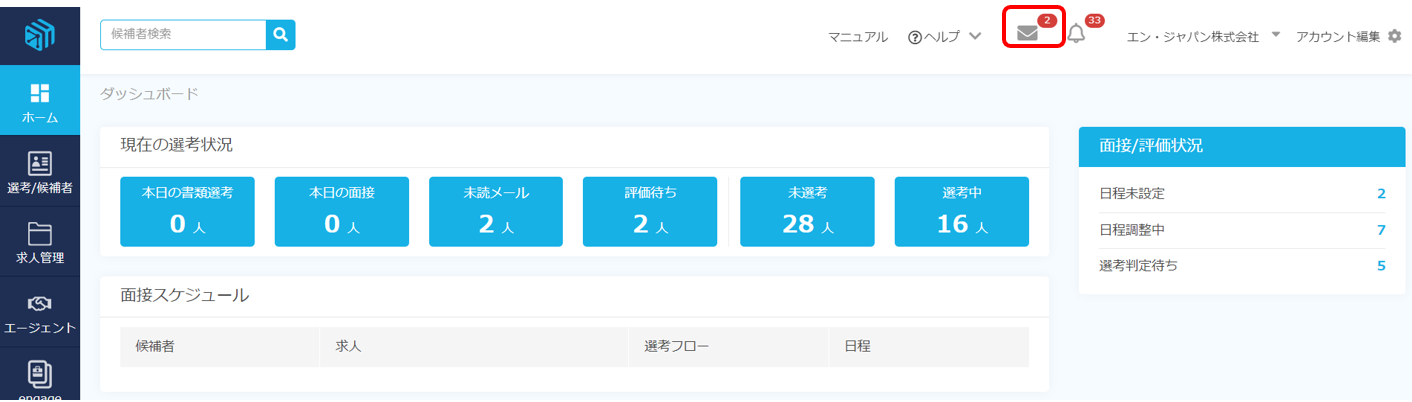
Task: Open 選考/候補者 in the sidebar
Action: [40, 172]
